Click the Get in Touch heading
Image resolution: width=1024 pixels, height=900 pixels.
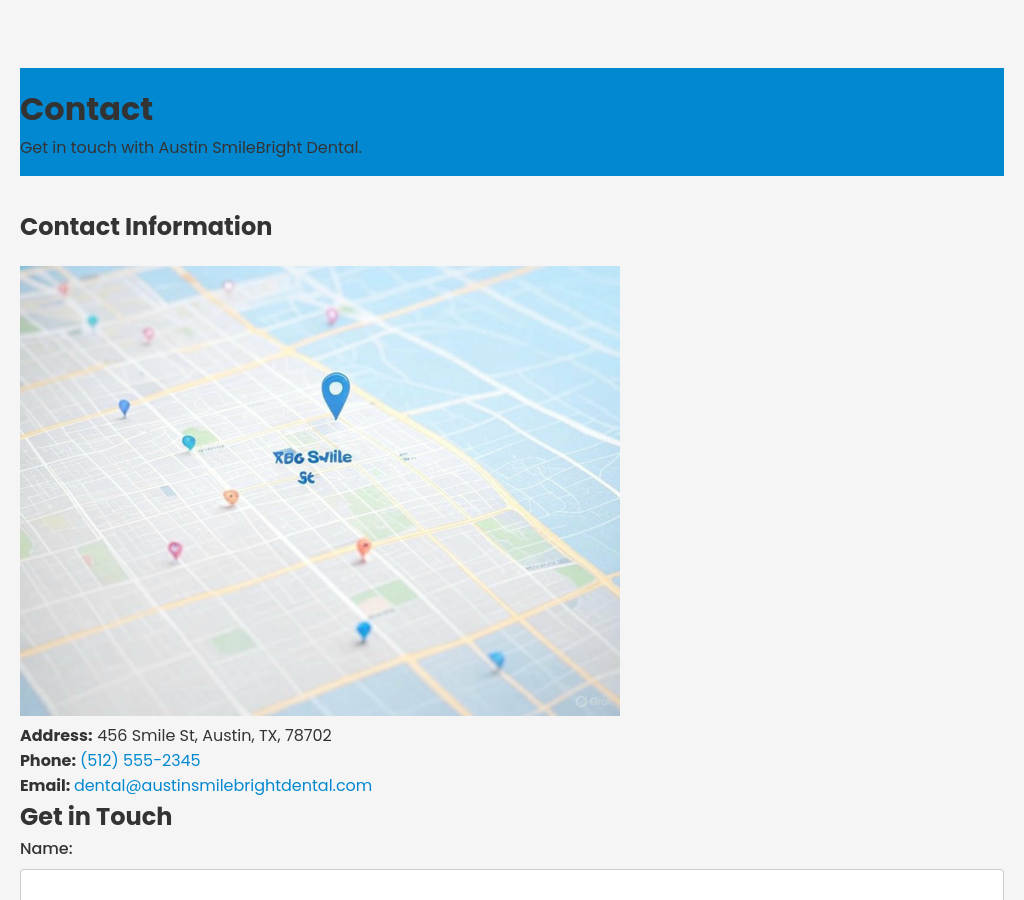tap(96, 817)
